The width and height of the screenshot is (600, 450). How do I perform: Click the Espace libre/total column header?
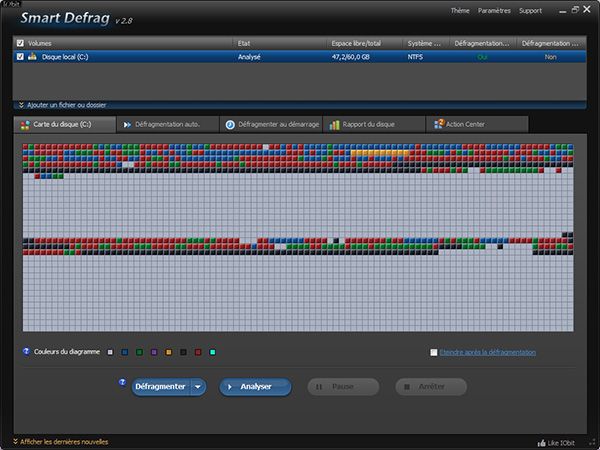point(356,44)
